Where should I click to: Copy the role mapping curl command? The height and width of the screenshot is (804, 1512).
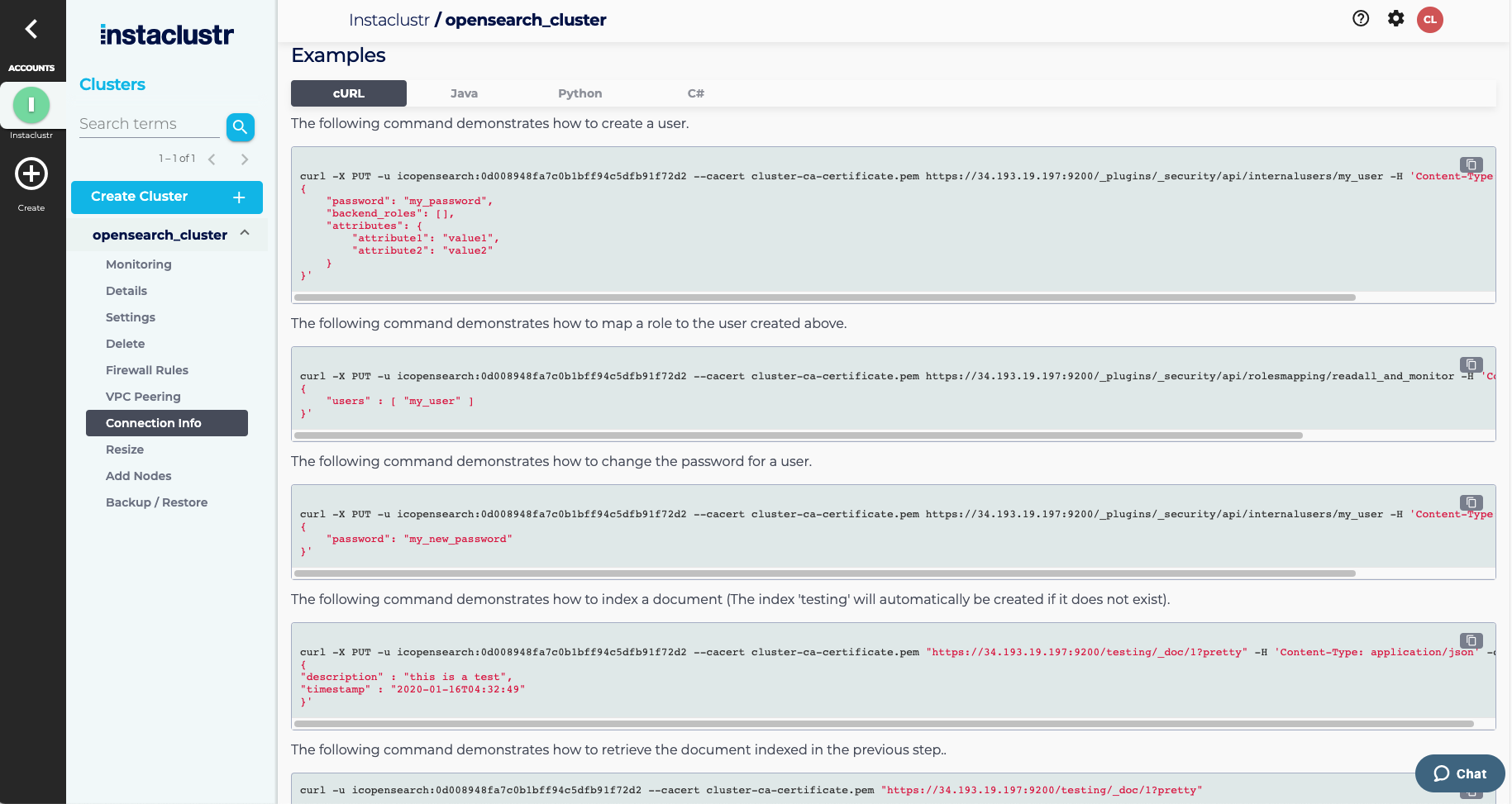tap(1471, 364)
